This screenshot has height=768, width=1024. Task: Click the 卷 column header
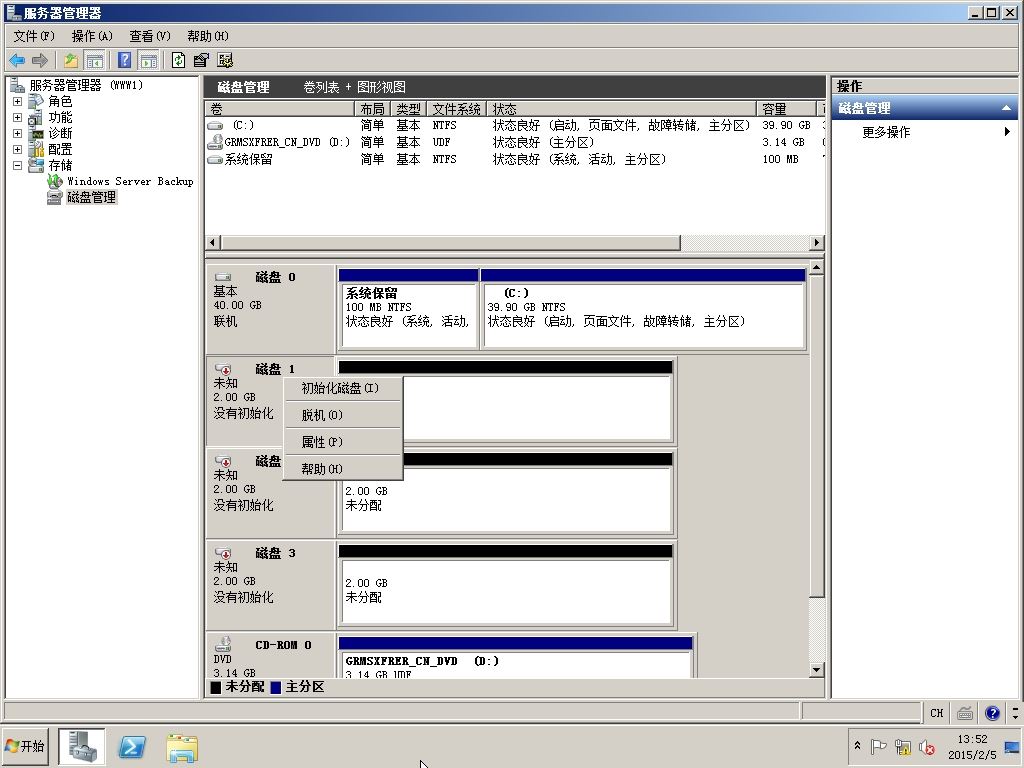coord(280,108)
